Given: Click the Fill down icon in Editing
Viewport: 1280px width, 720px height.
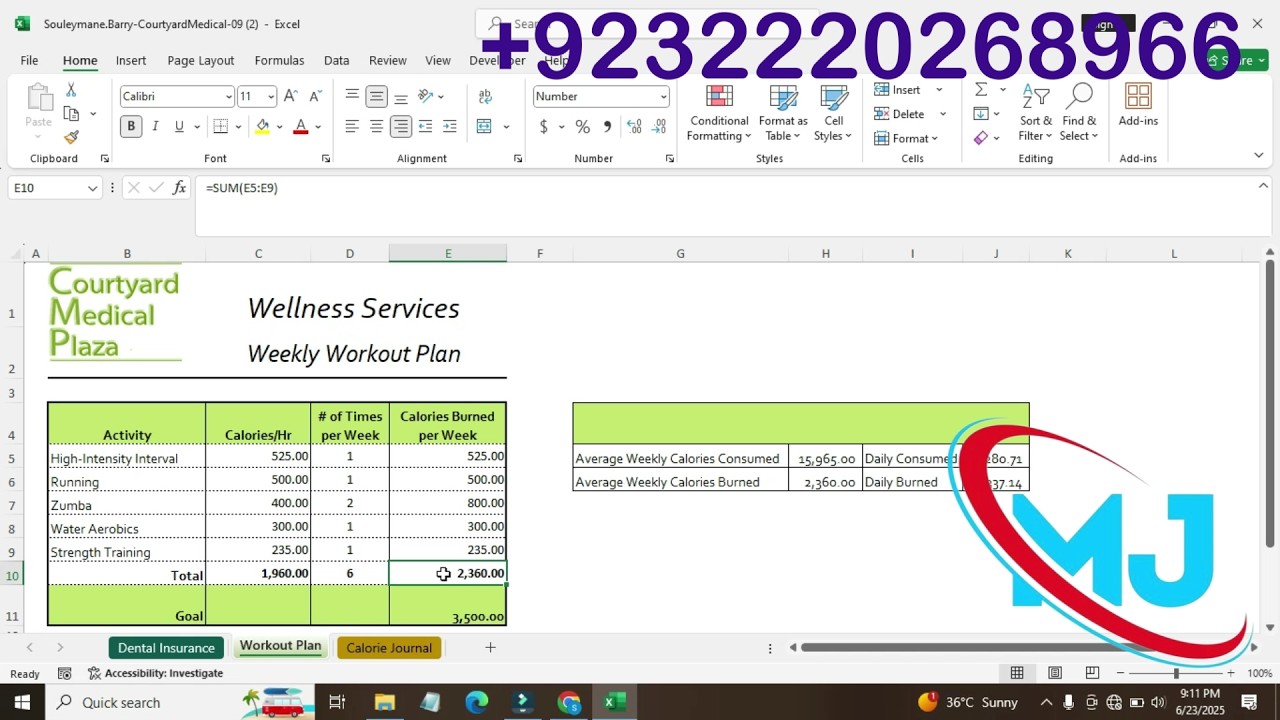Looking at the screenshot, I should point(981,114).
